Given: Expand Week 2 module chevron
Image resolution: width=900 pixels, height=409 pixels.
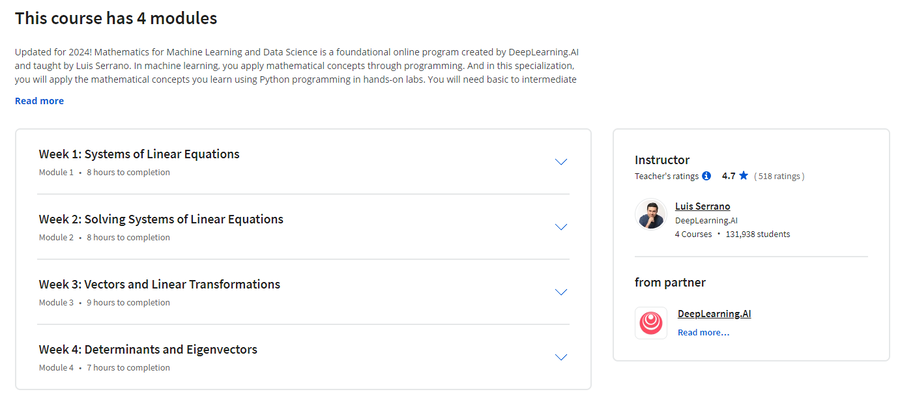Looking at the screenshot, I should coord(561,227).
